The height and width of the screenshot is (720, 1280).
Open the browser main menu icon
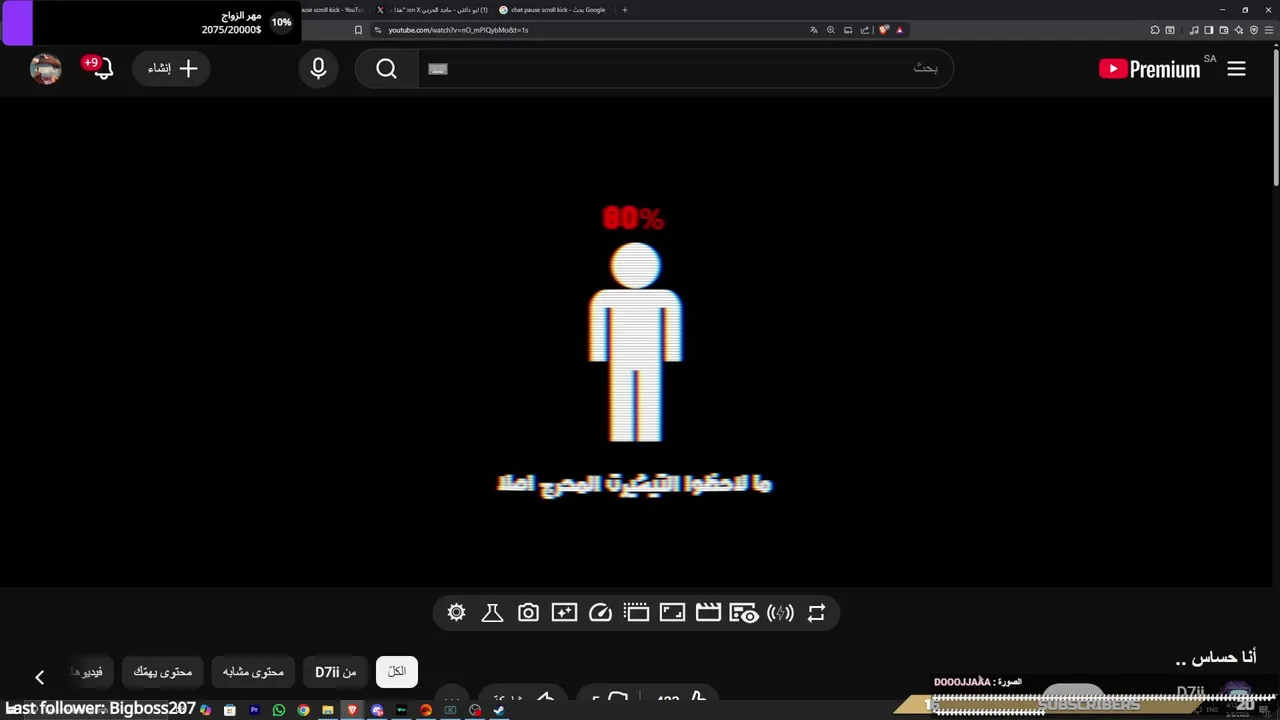coord(1269,30)
